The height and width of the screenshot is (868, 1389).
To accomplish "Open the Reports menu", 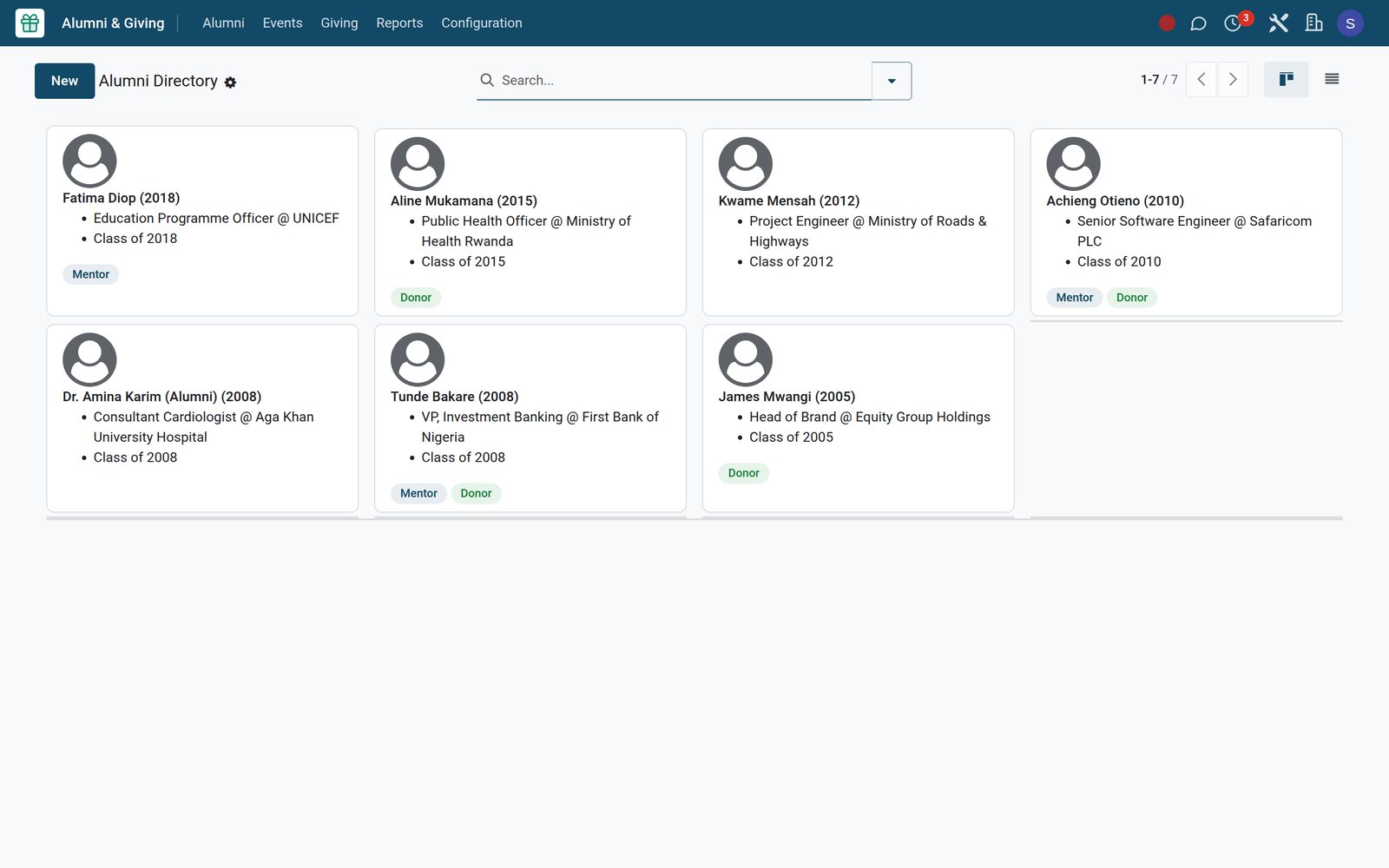I will pyautogui.click(x=399, y=23).
